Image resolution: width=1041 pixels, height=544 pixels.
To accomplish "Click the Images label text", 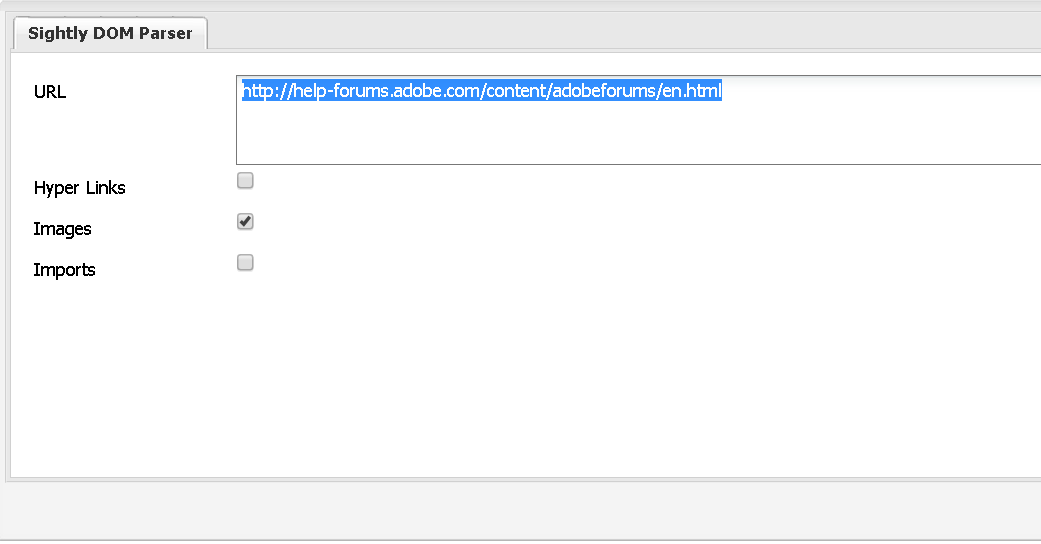I will point(62,229).
